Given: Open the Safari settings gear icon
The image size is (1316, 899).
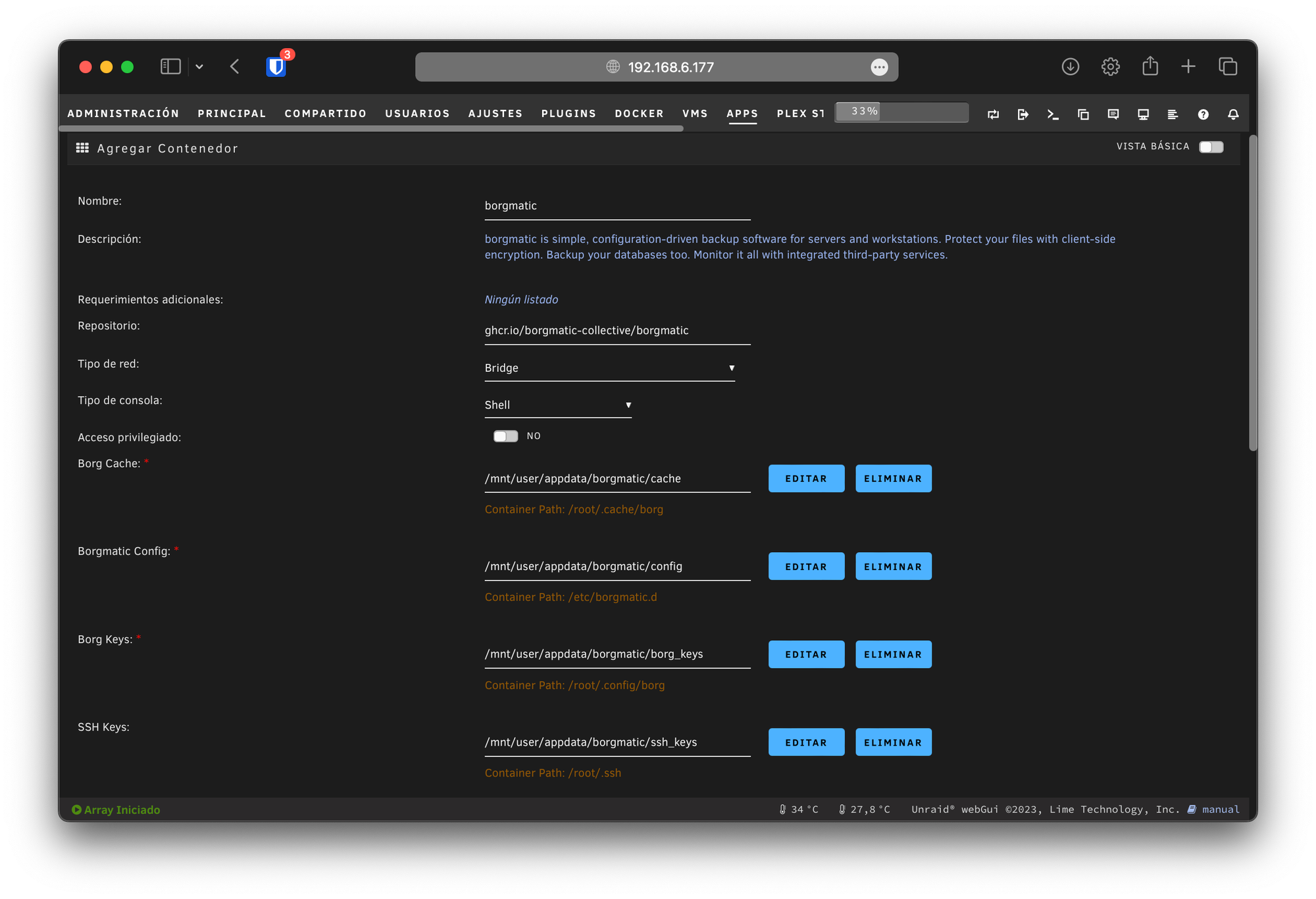Looking at the screenshot, I should (1111, 66).
